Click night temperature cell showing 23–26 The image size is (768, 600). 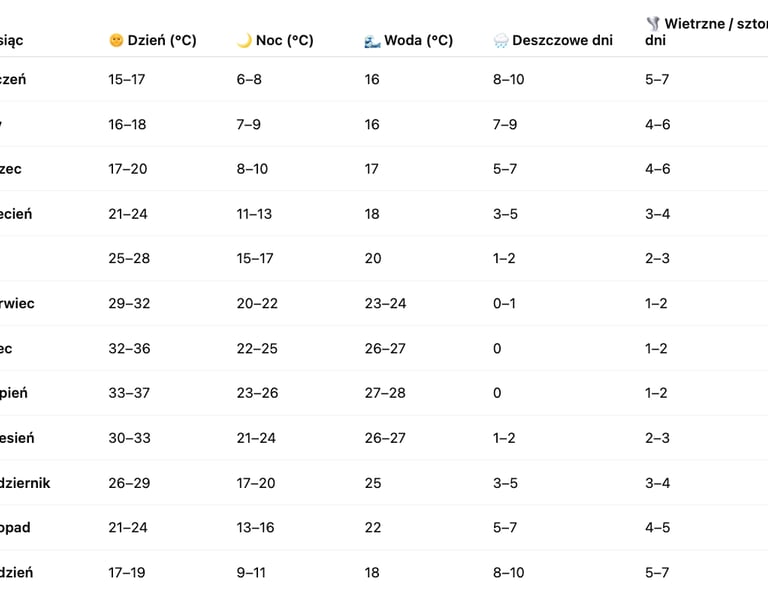(x=256, y=393)
